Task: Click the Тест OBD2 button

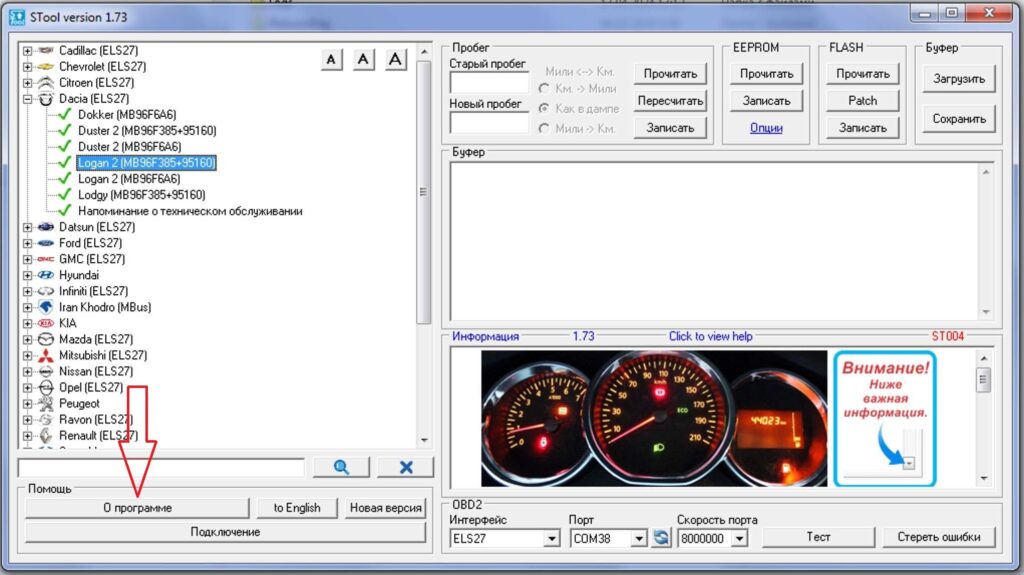Action: [818, 537]
